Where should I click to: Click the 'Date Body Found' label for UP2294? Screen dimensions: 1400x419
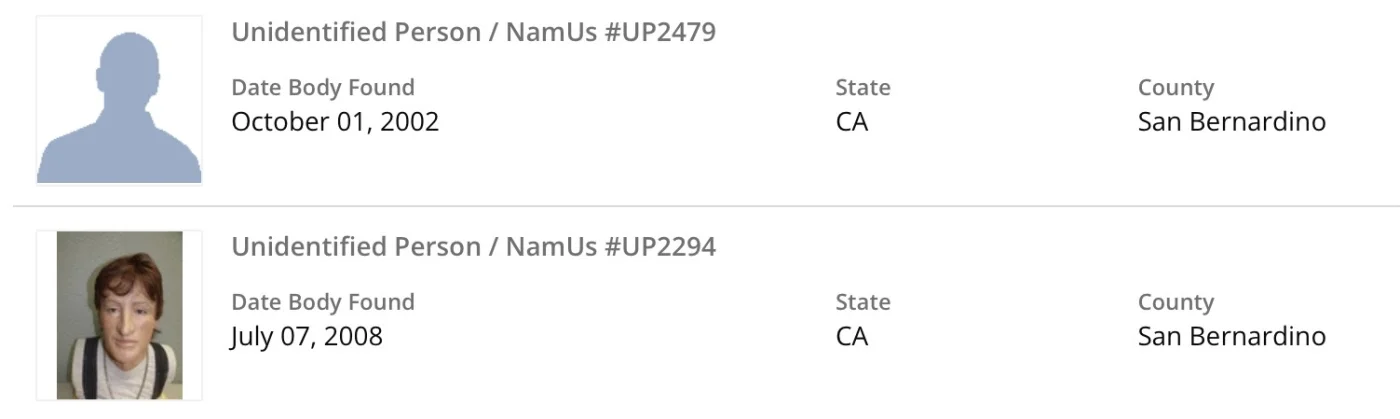pos(322,302)
